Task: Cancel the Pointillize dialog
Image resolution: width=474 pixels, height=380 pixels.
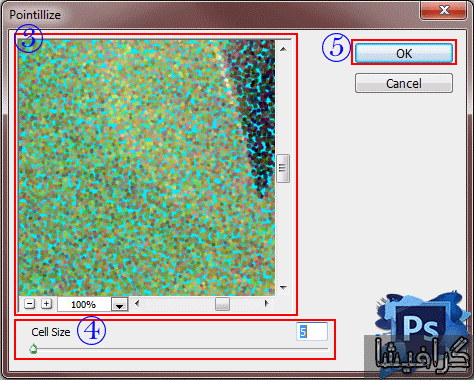Action: point(404,83)
